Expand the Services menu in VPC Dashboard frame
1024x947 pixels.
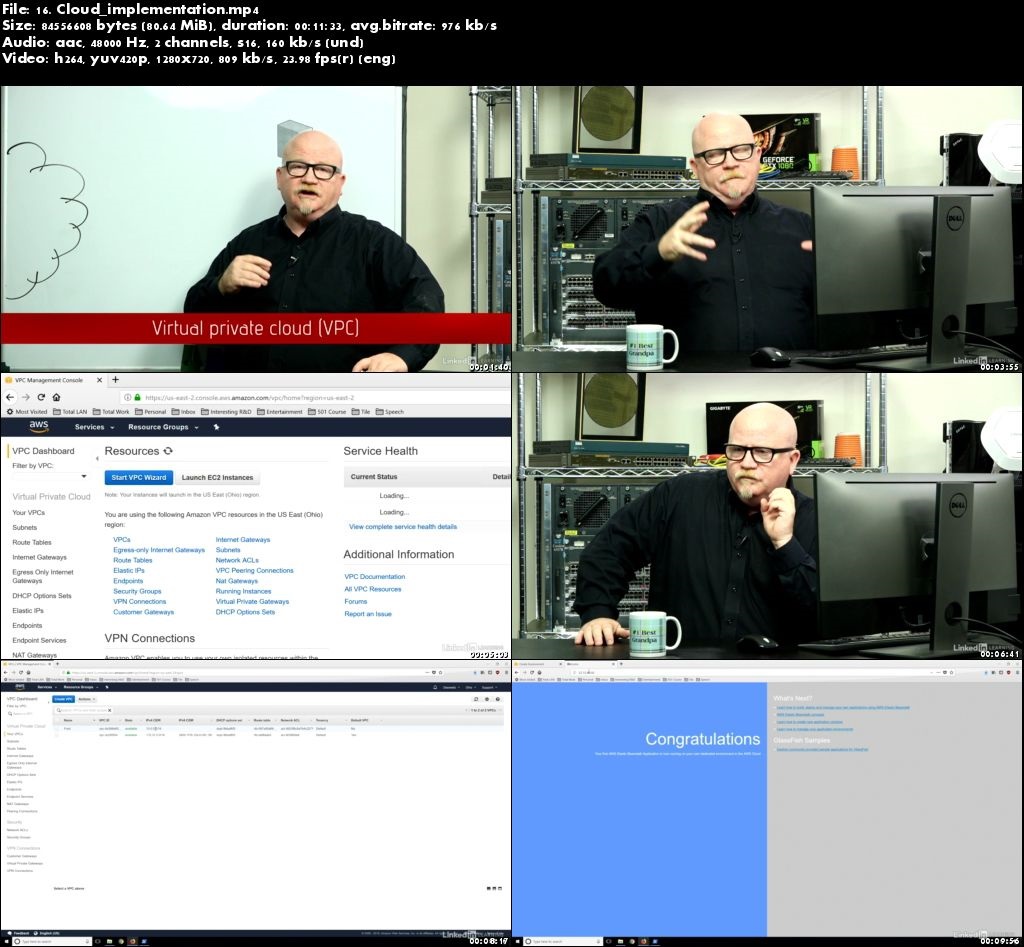94,427
